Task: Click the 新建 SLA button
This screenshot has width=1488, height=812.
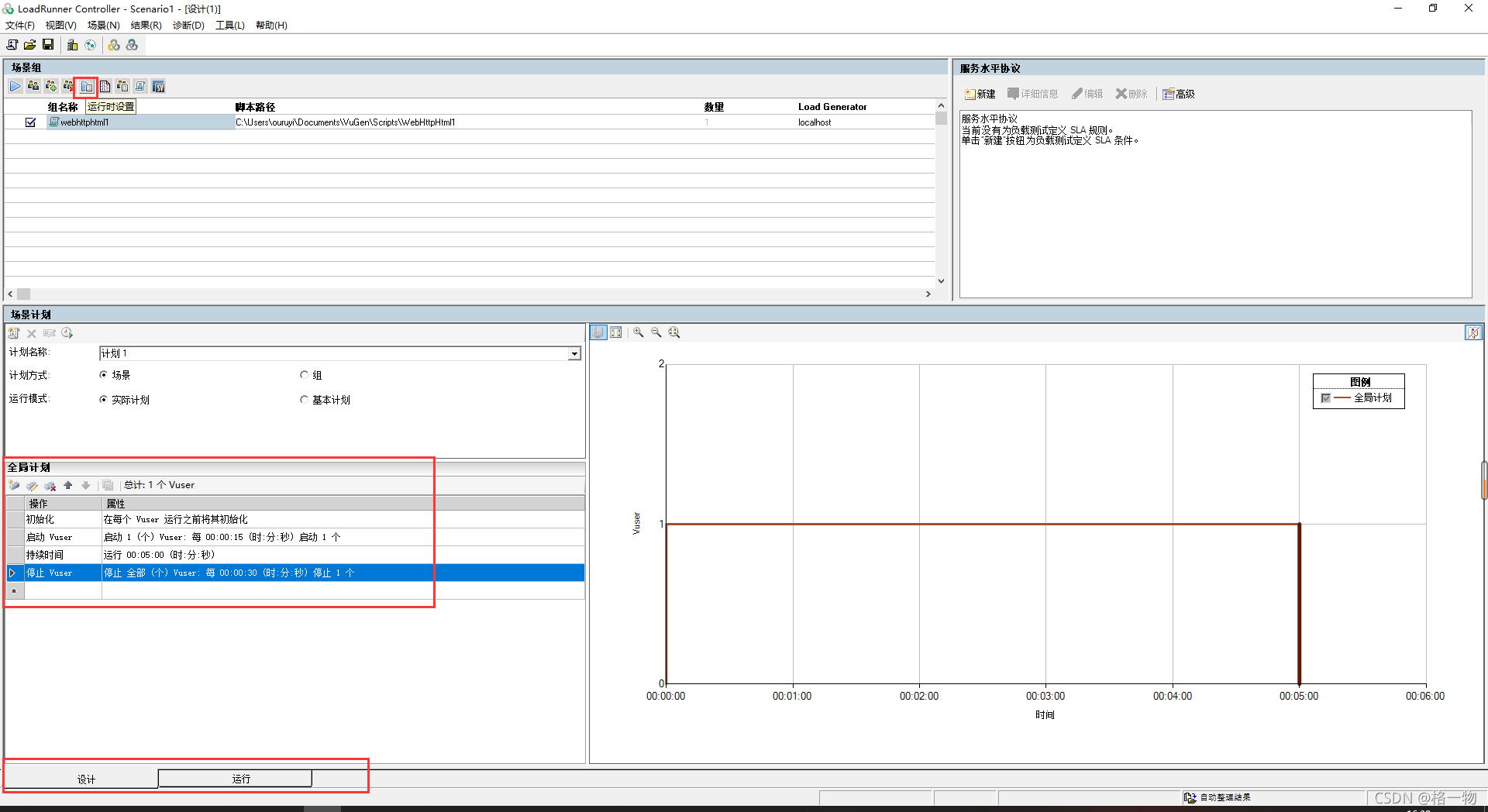Action: [980, 94]
